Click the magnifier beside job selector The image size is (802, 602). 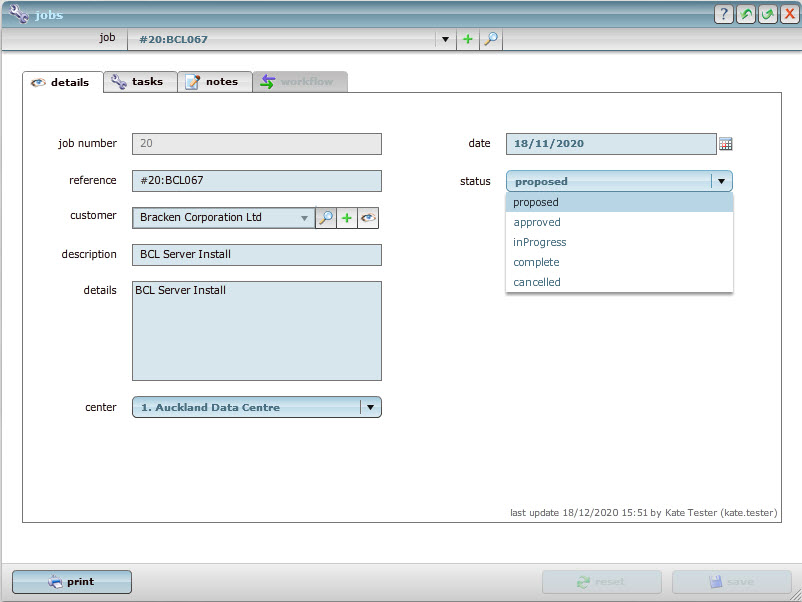490,40
